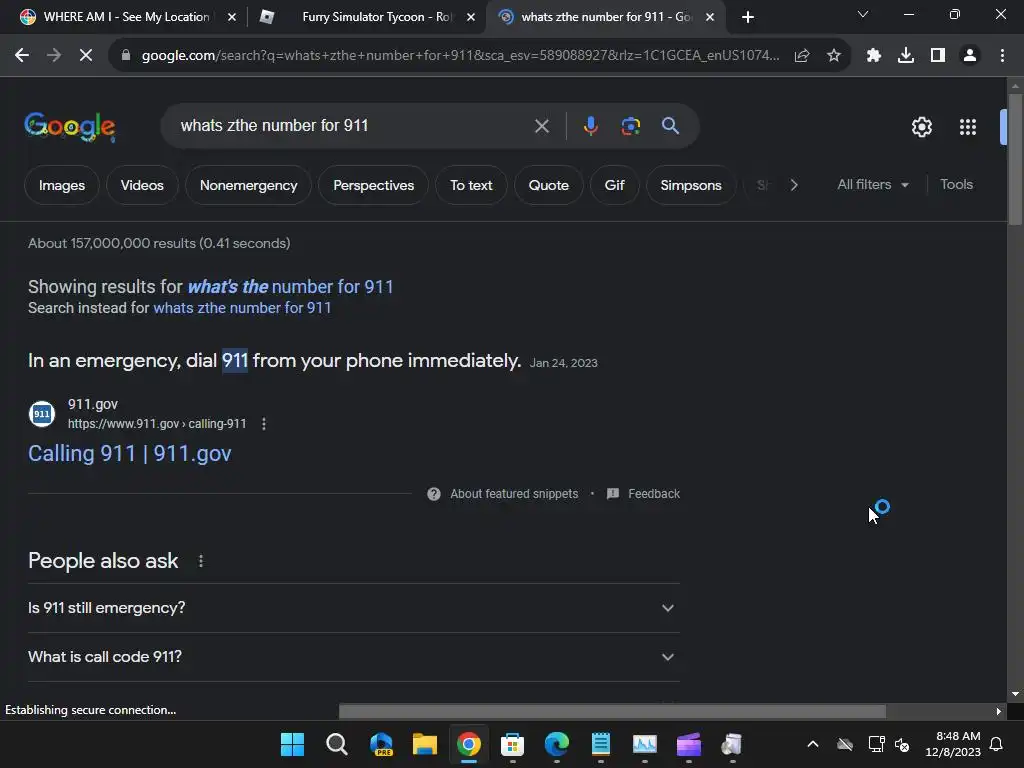The height and width of the screenshot is (768, 1024).
Task: Open the notification bell
Action: 997,744
